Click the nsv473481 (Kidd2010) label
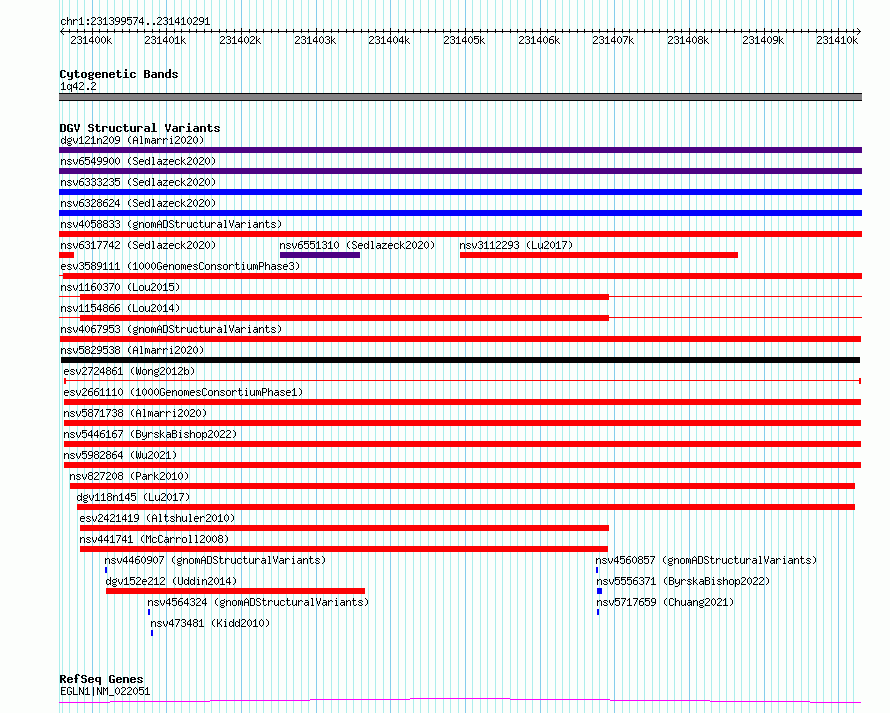 click(x=210, y=623)
